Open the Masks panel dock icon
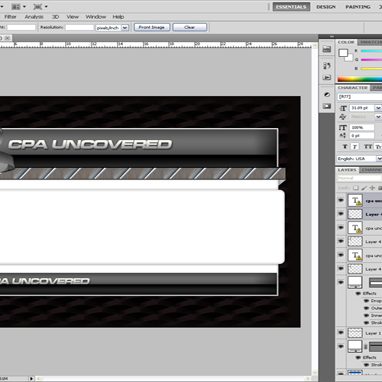The width and height of the screenshot is (382, 382). coord(327,106)
